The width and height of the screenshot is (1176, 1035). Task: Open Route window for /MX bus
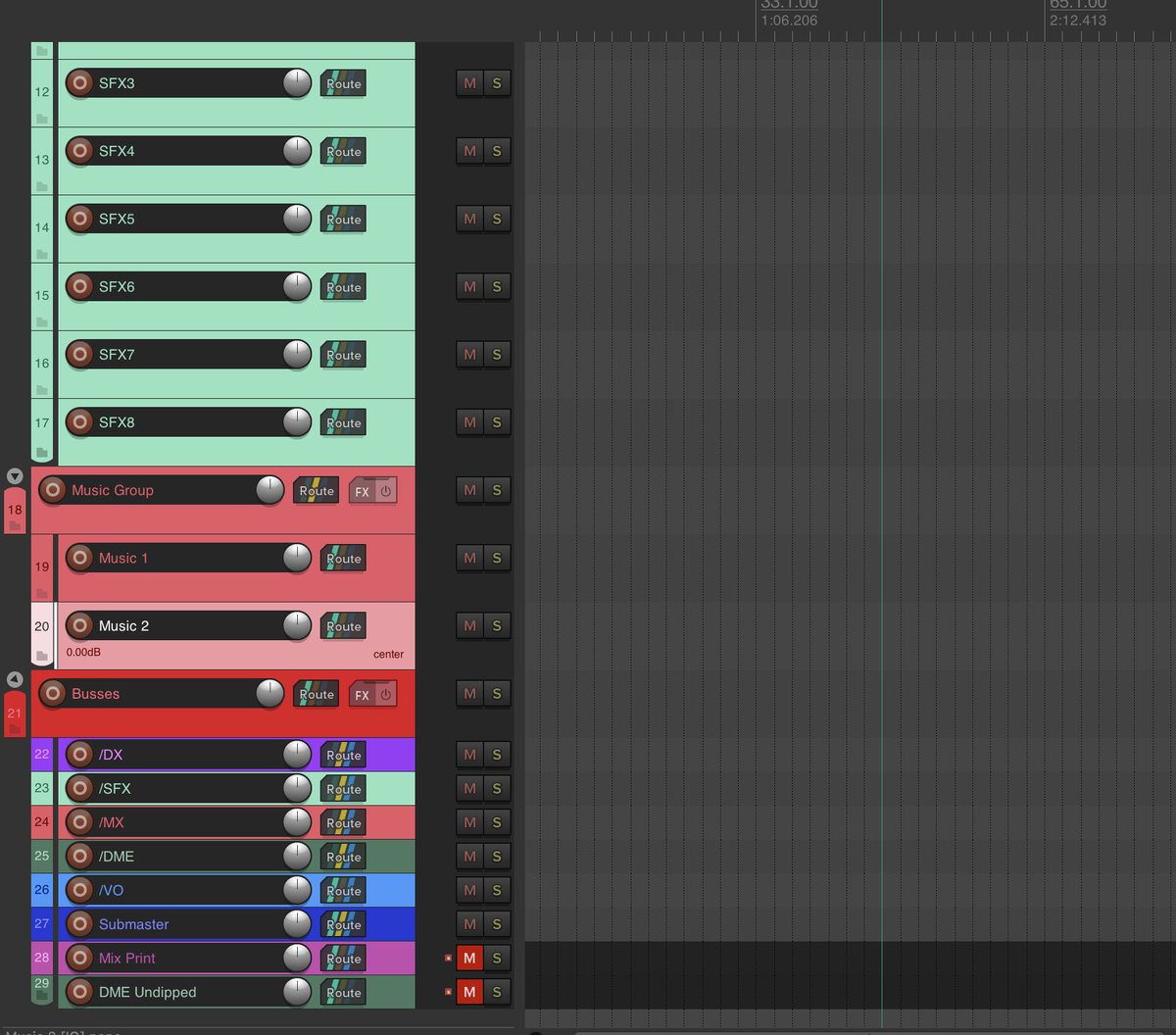click(343, 822)
